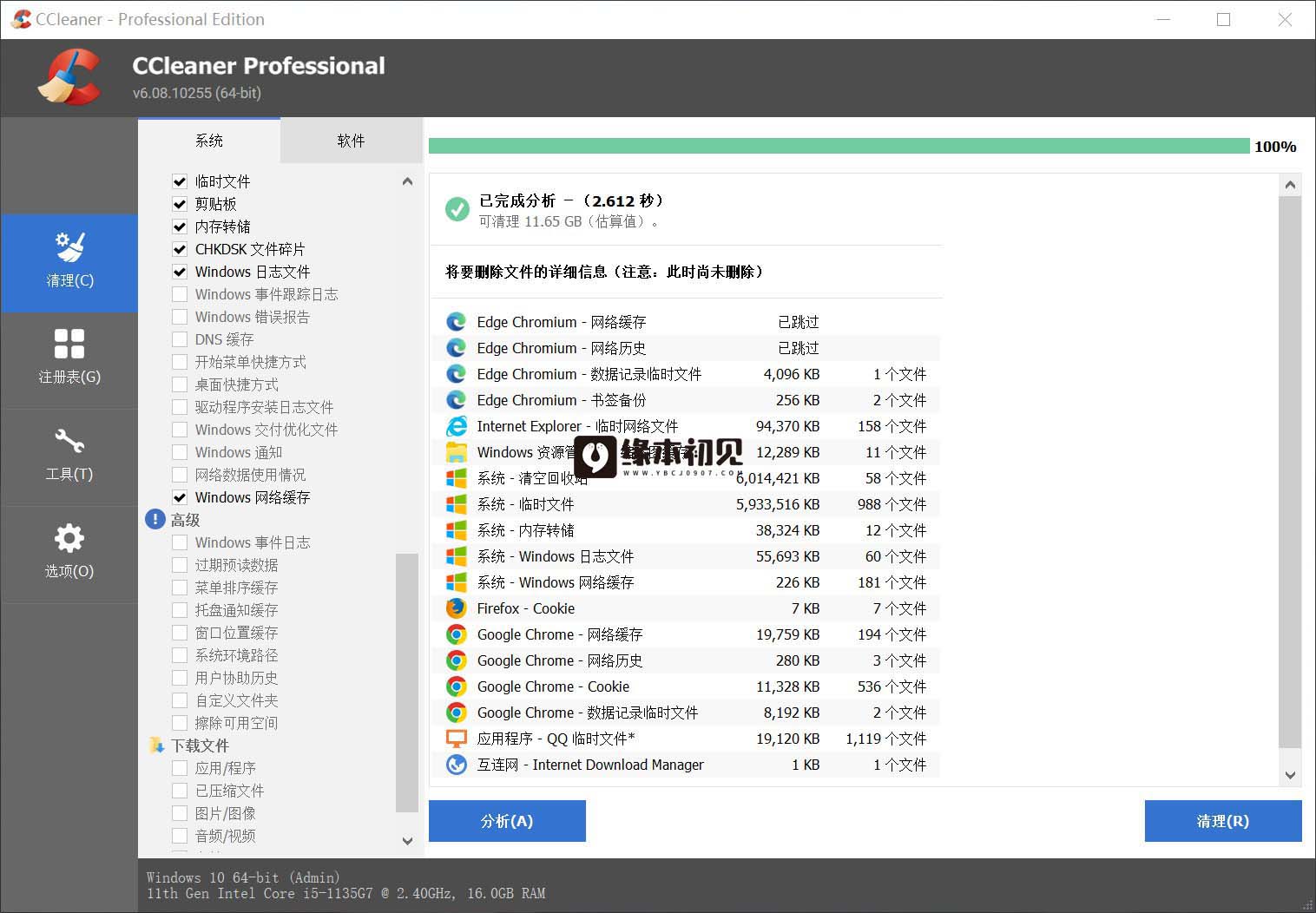Open the 清理(C) cleaner section
This screenshot has width=1316, height=913.
tap(69, 262)
